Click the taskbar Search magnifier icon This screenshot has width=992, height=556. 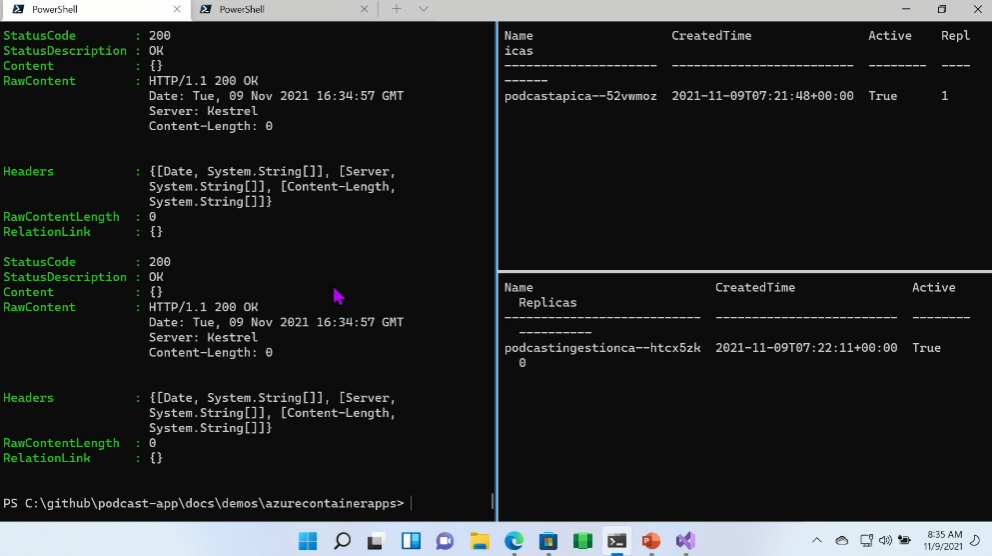click(342, 541)
